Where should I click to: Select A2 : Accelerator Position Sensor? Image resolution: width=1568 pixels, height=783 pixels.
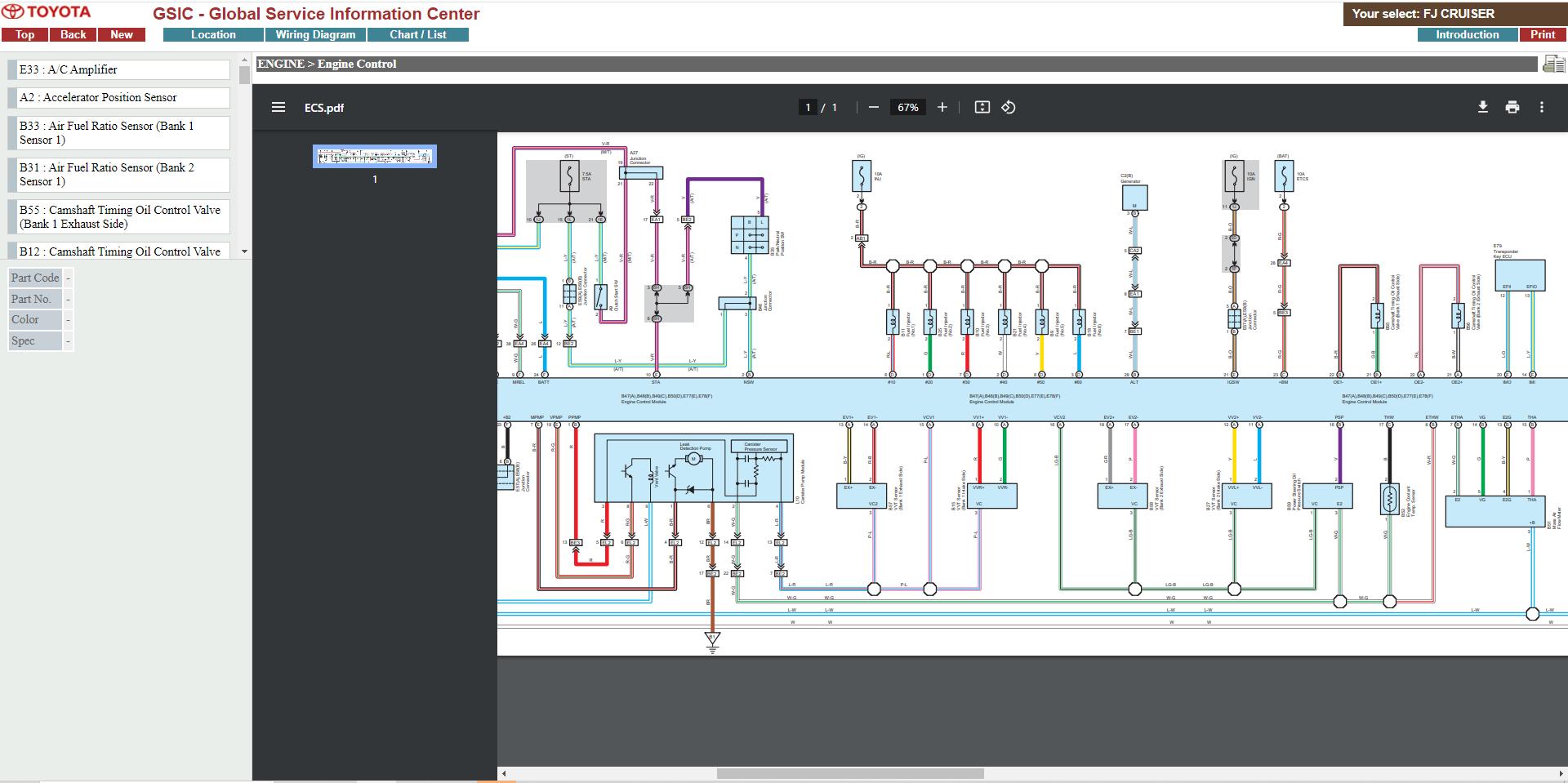pos(119,97)
